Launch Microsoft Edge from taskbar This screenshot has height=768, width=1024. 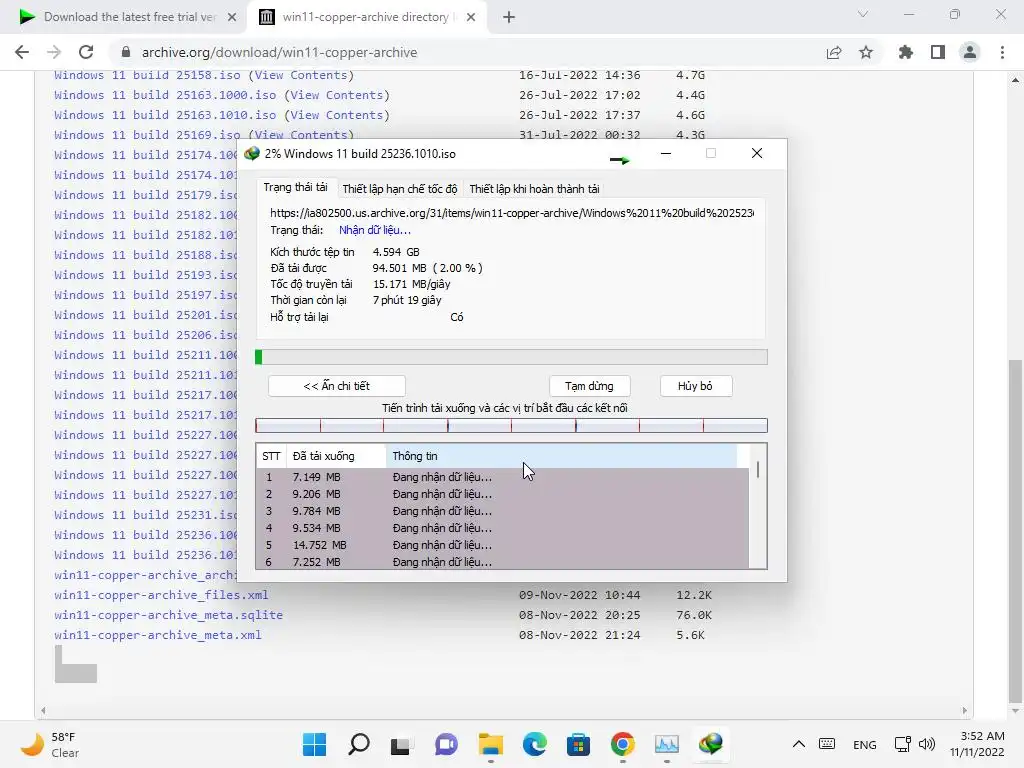pyautogui.click(x=534, y=744)
